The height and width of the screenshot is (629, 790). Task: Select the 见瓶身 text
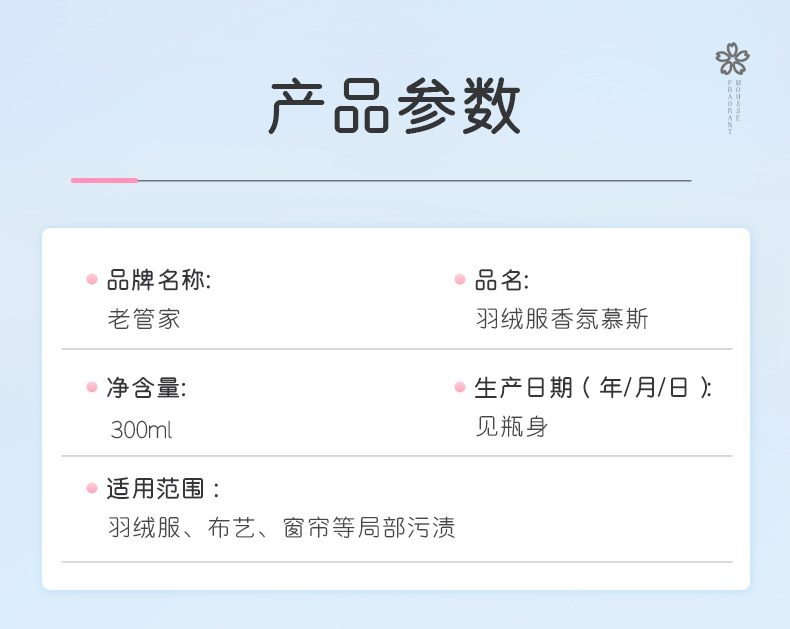[512, 428]
